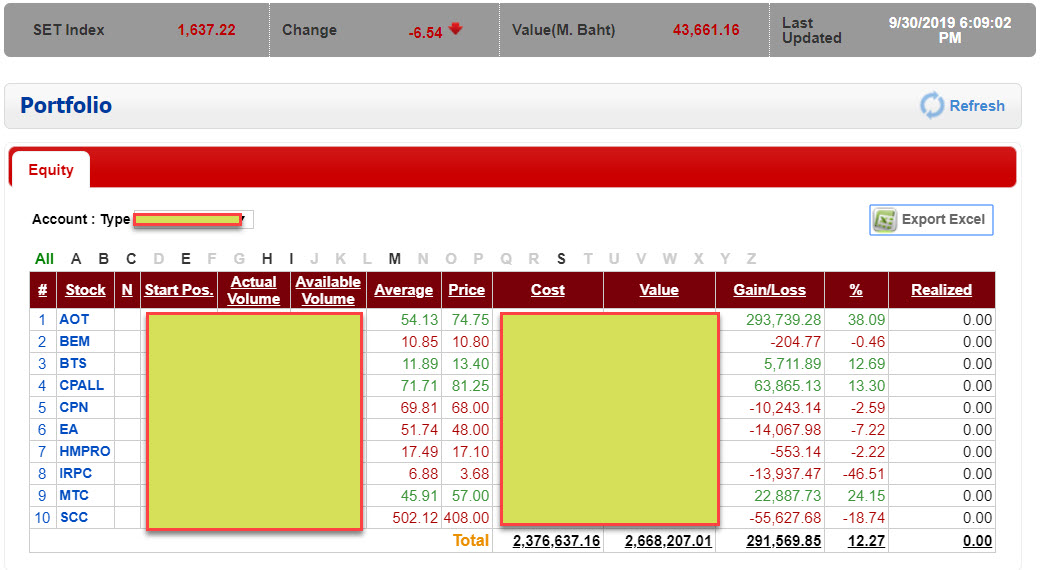Open the Account Type dropdown

click(x=193, y=219)
